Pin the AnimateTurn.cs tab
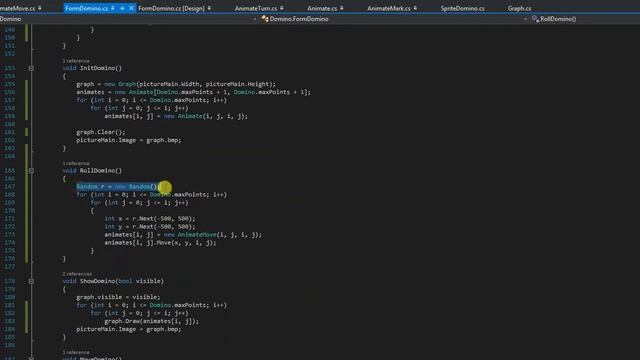Screen dimensions: 640x360 point(282,8)
